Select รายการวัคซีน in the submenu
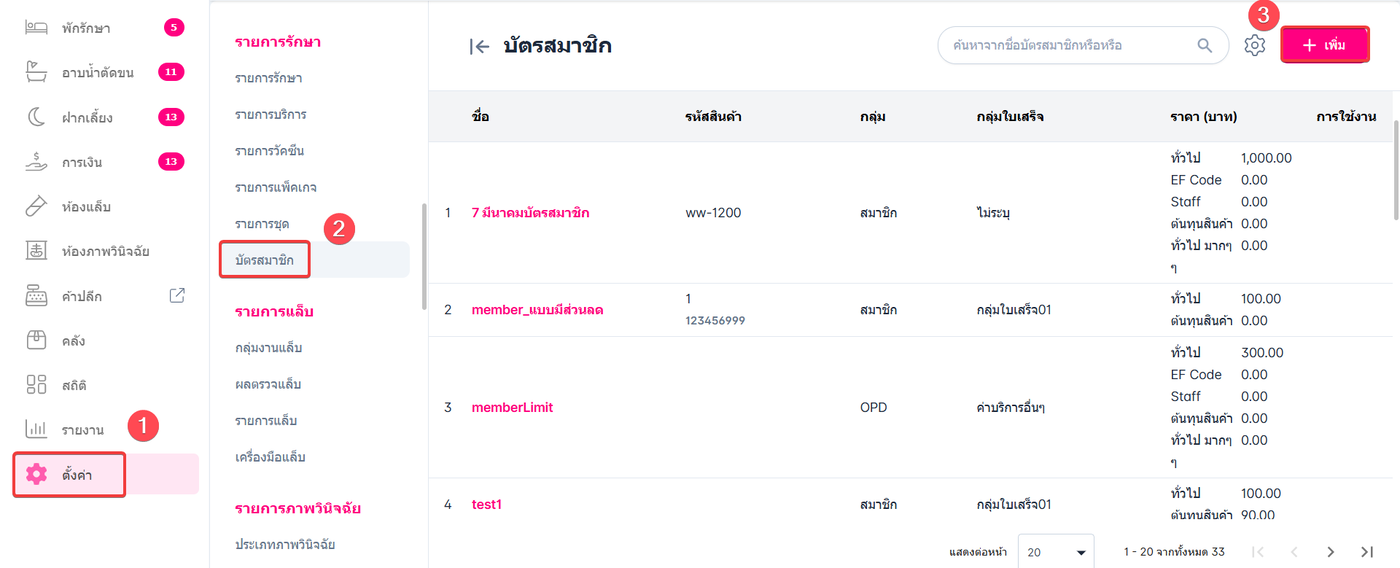Viewport: 1400px width, 568px height. click(269, 151)
